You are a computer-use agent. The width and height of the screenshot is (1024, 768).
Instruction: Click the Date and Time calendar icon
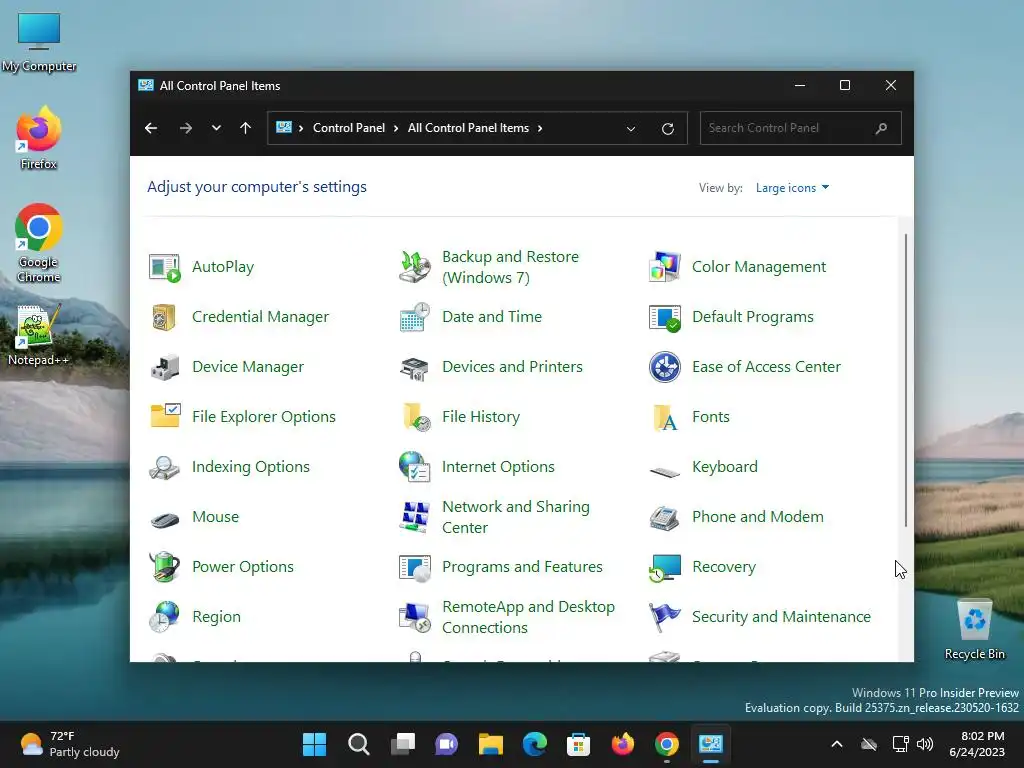point(415,317)
